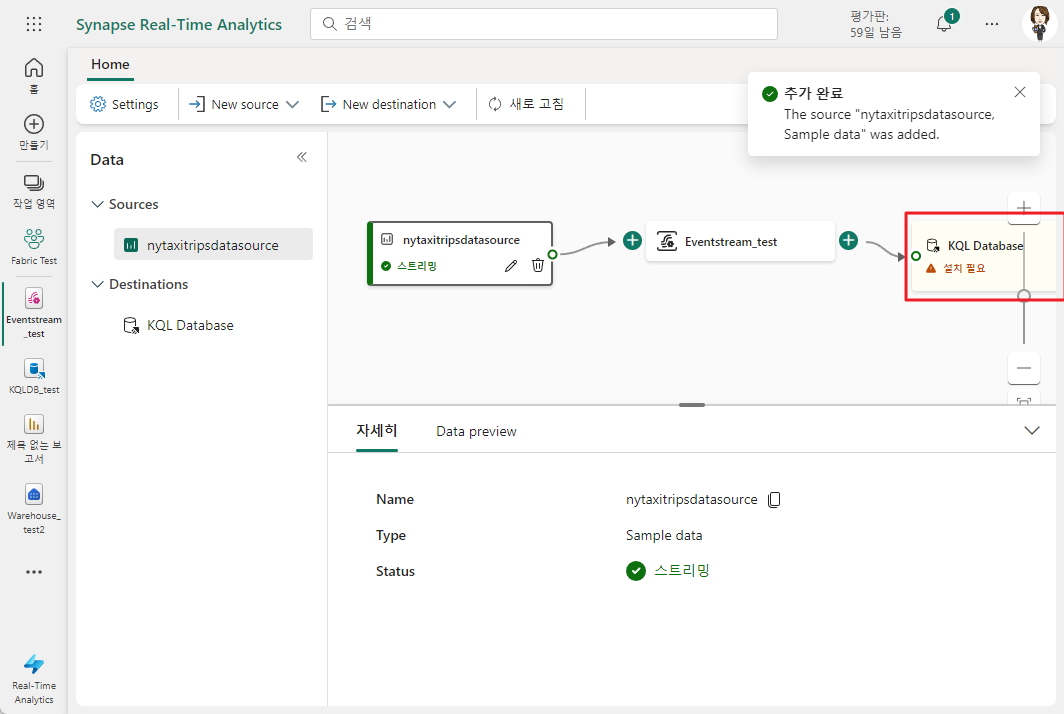Zoom in the canvas plus button

coord(1024,208)
